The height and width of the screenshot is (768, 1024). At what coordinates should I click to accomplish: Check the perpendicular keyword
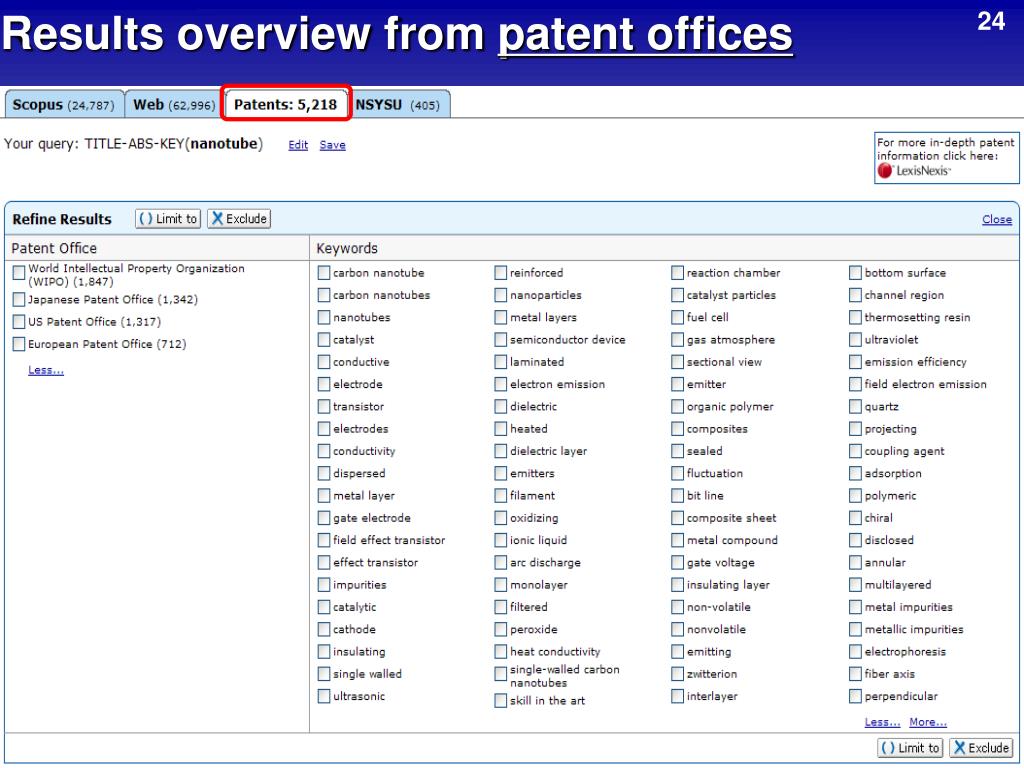pyautogui.click(x=856, y=696)
